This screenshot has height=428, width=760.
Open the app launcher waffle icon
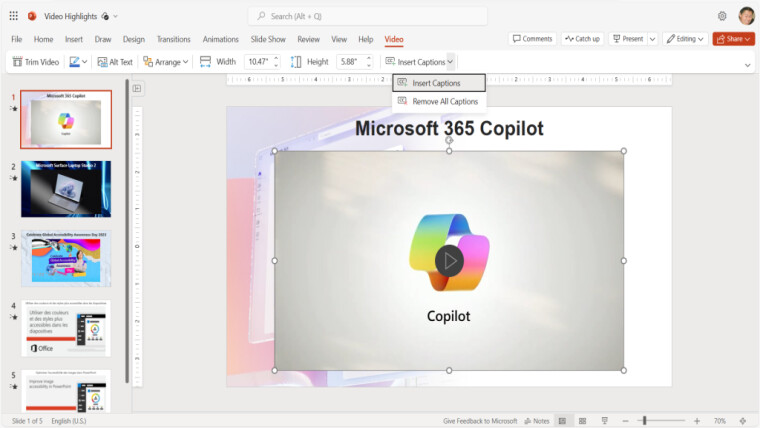tap(14, 16)
